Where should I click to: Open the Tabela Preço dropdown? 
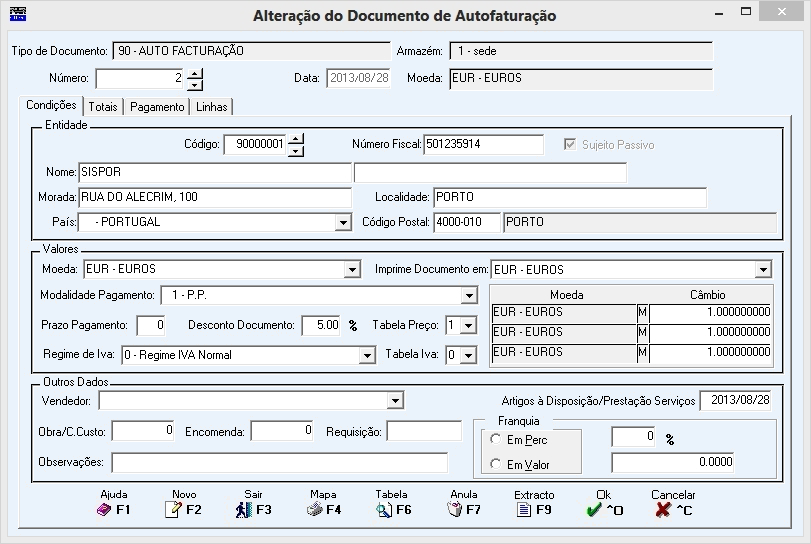469,325
